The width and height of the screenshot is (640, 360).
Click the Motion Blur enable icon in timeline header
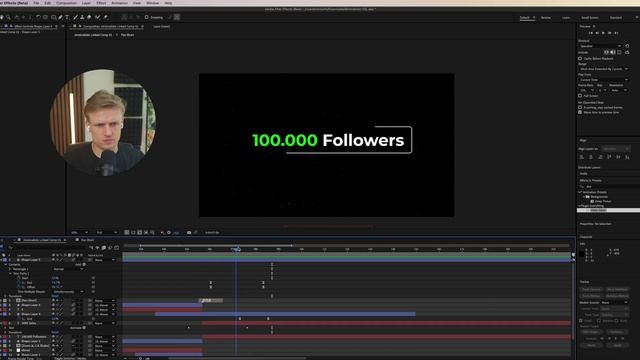[x=110, y=248]
